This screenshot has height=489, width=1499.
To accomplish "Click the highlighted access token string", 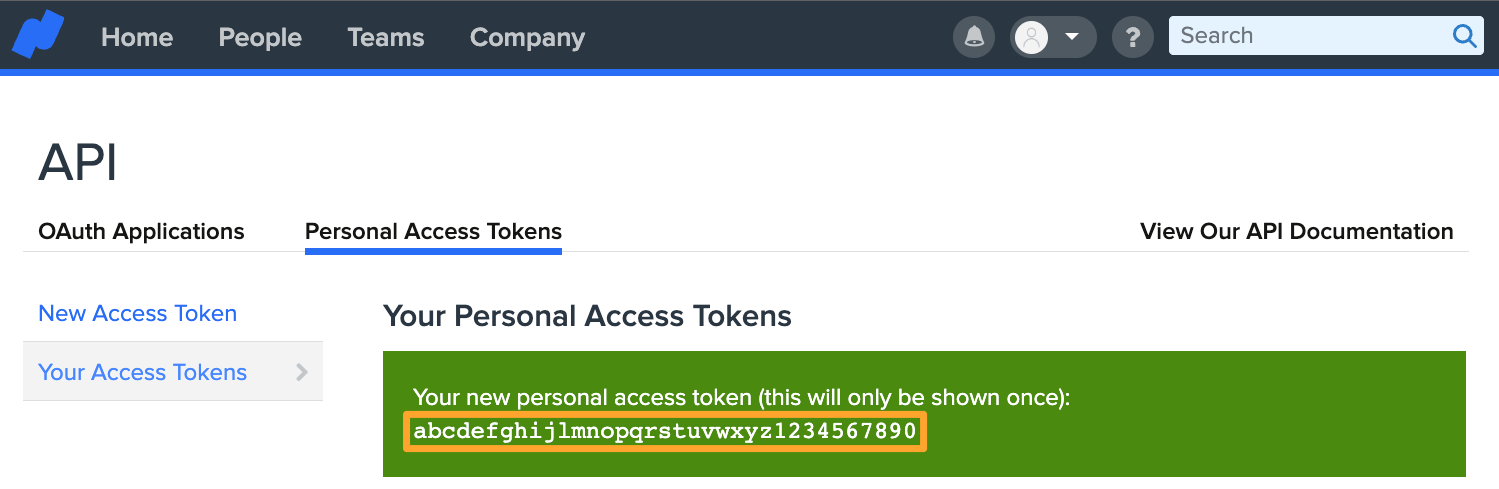I will coord(665,431).
